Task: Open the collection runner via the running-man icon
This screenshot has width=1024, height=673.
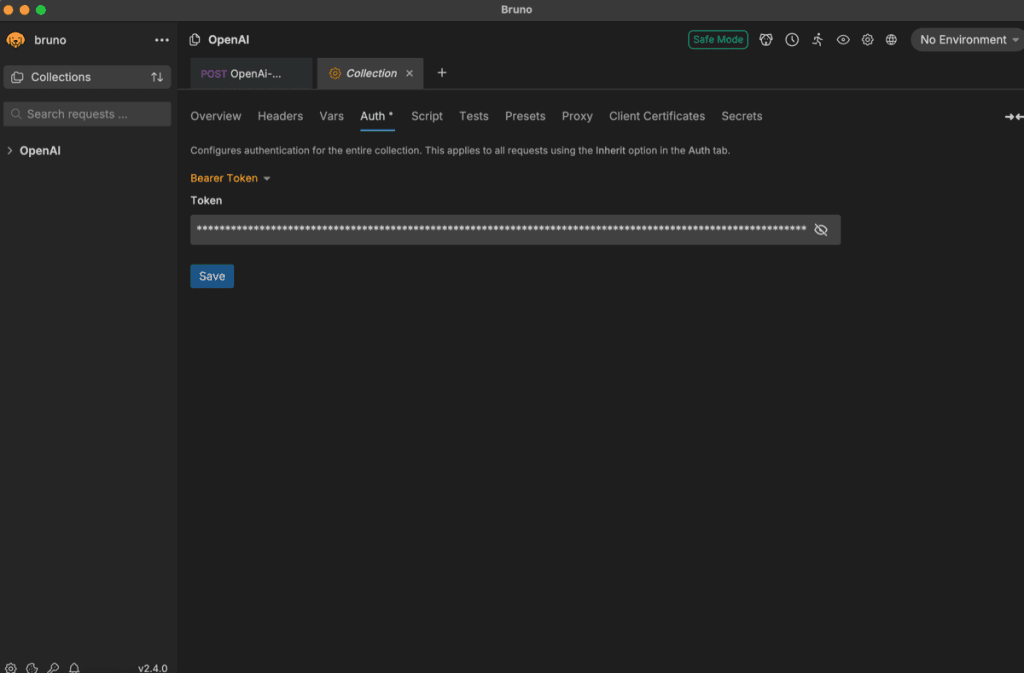Action: [x=818, y=40]
